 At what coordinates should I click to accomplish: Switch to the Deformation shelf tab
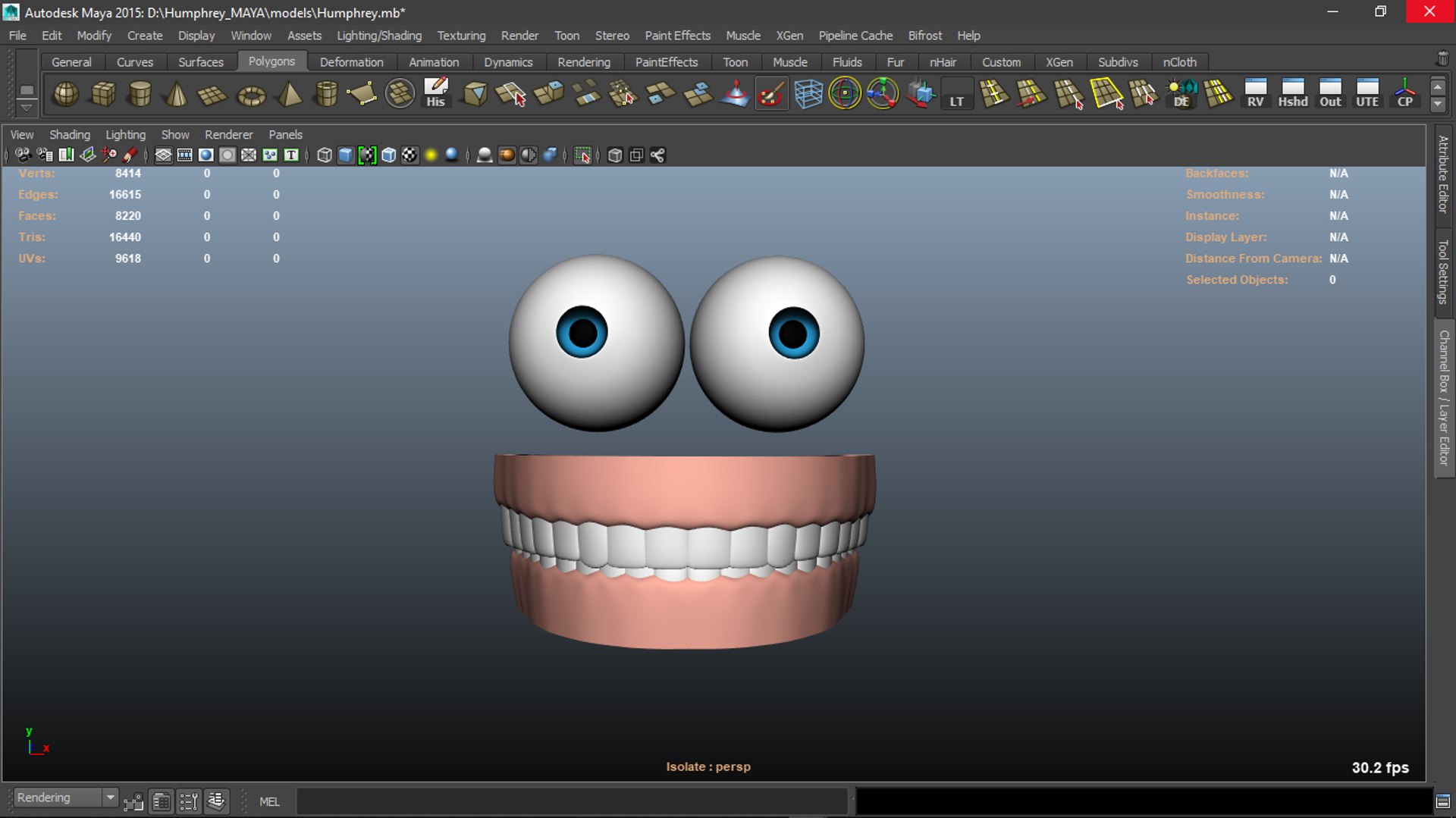pyautogui.click(x=351, y=62)
